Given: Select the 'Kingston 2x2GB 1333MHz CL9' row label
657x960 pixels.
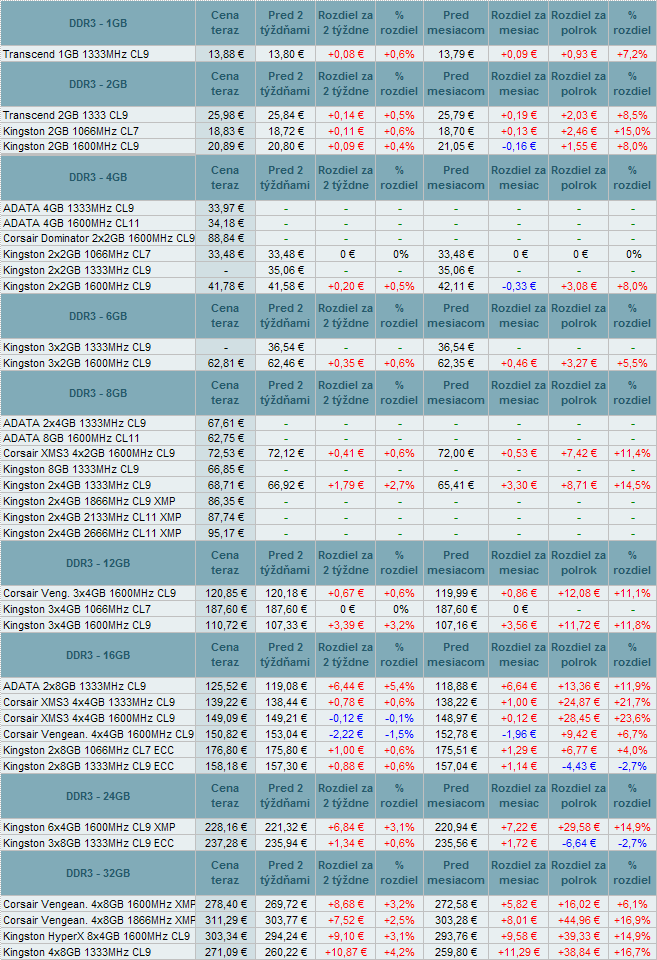Looking at the screenshot, I should tap(77, 270).
